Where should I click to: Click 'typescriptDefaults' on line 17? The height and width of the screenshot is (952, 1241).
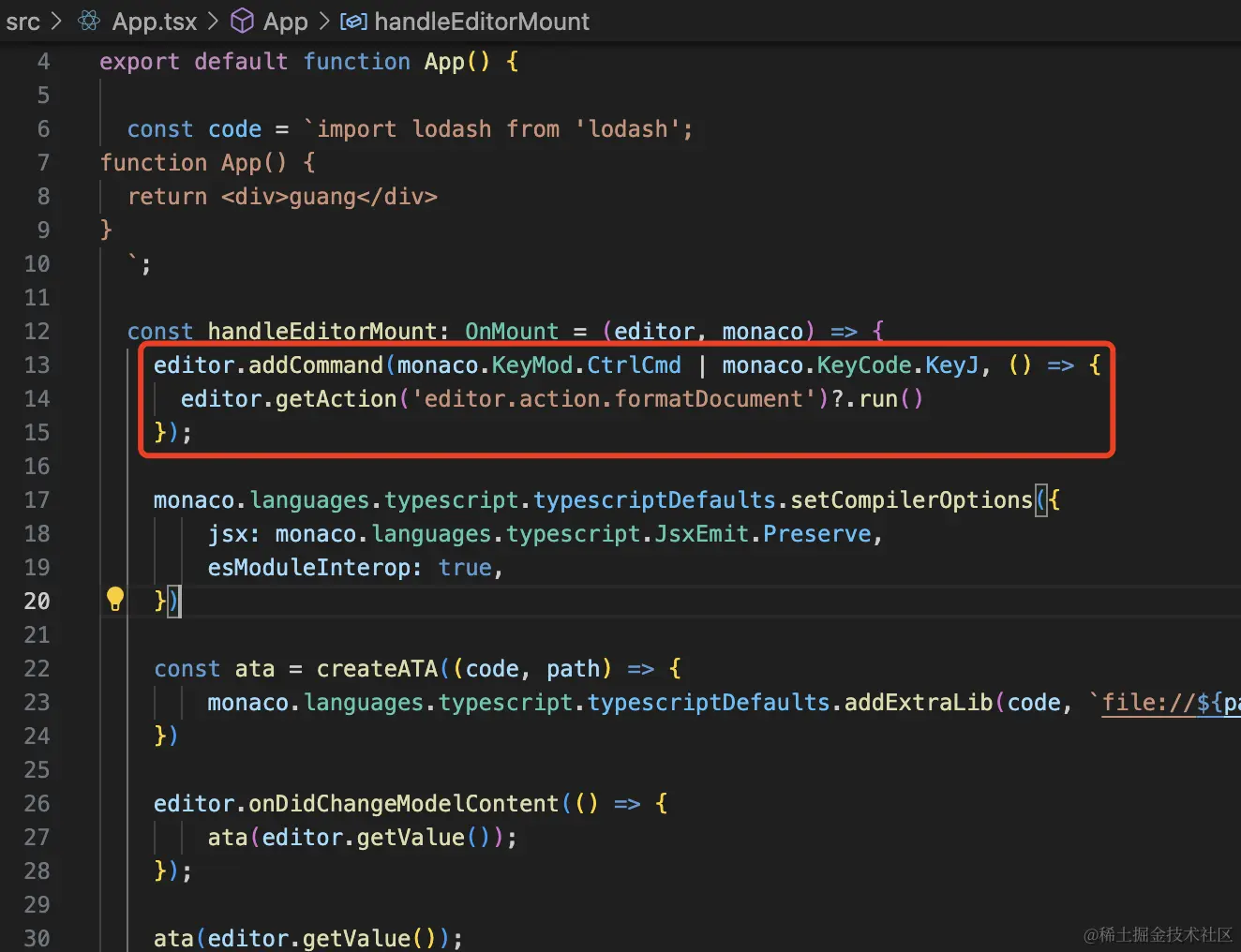pyautogui.click(x=655, y=500)
